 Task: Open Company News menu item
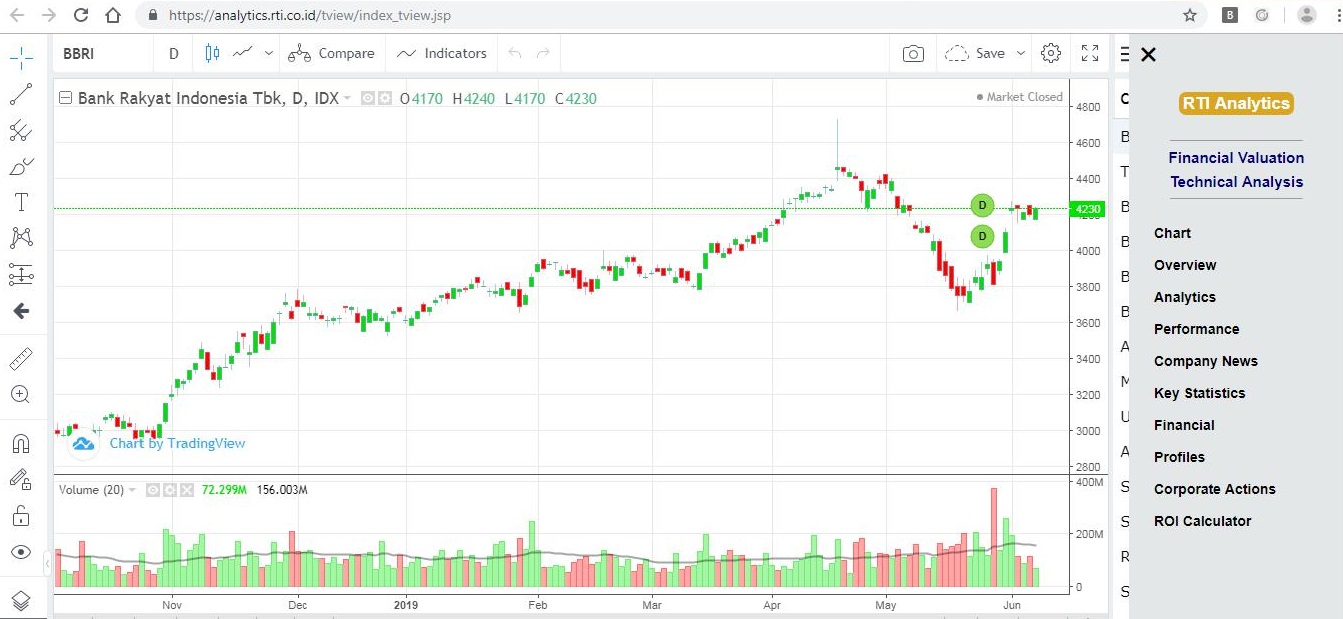coord(1206,361)
